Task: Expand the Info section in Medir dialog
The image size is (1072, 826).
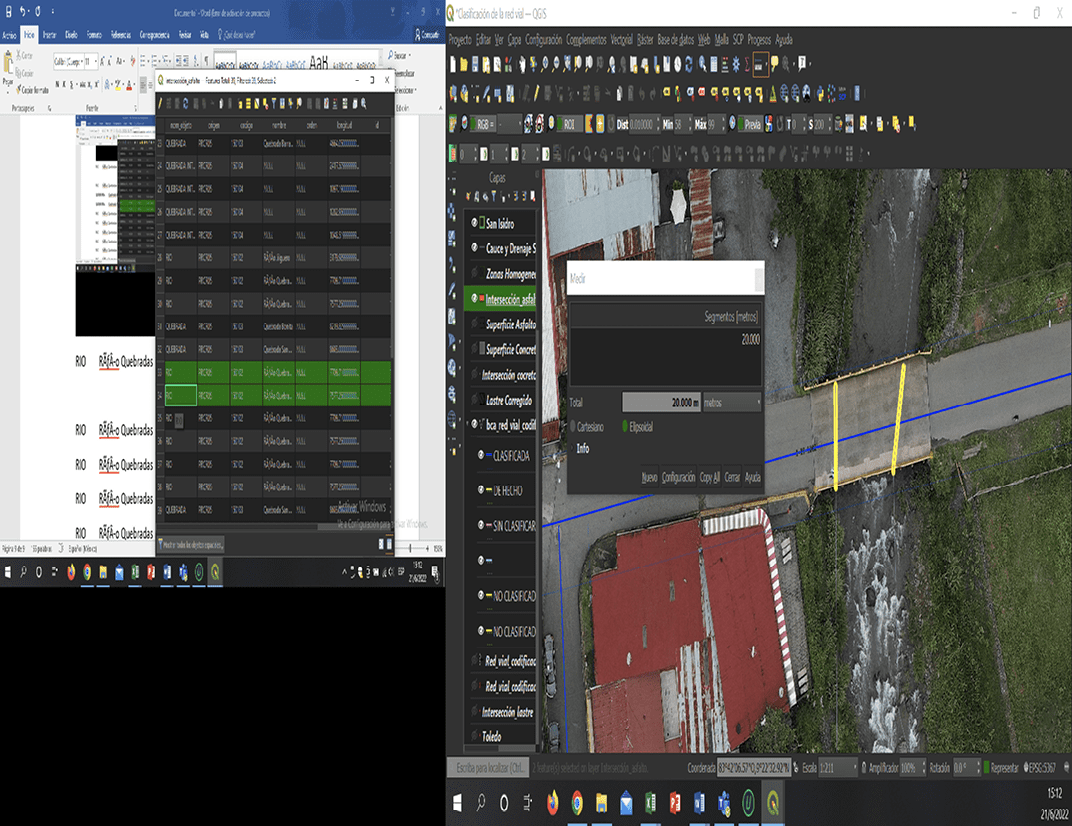Action: 582,449
